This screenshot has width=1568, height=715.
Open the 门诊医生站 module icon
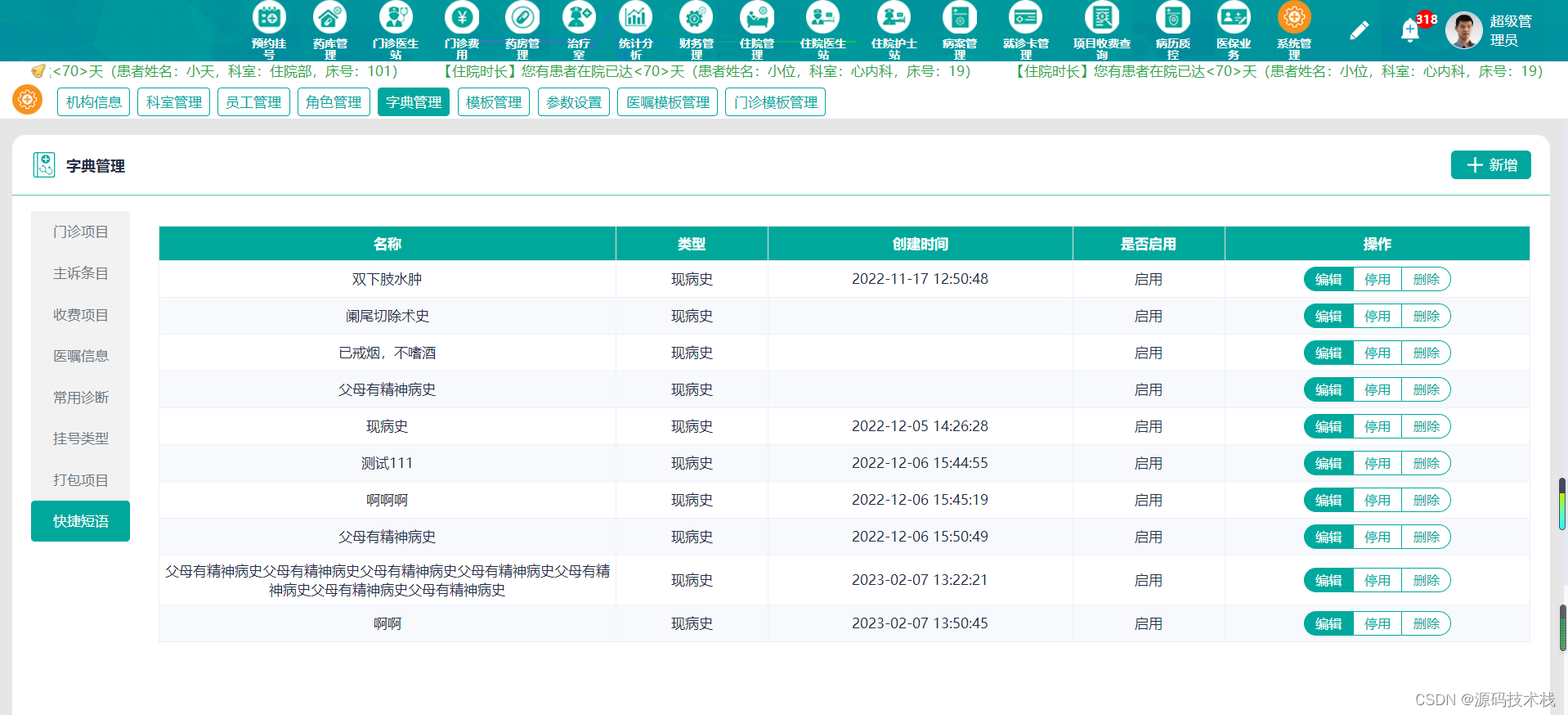[x=396, y=18]
